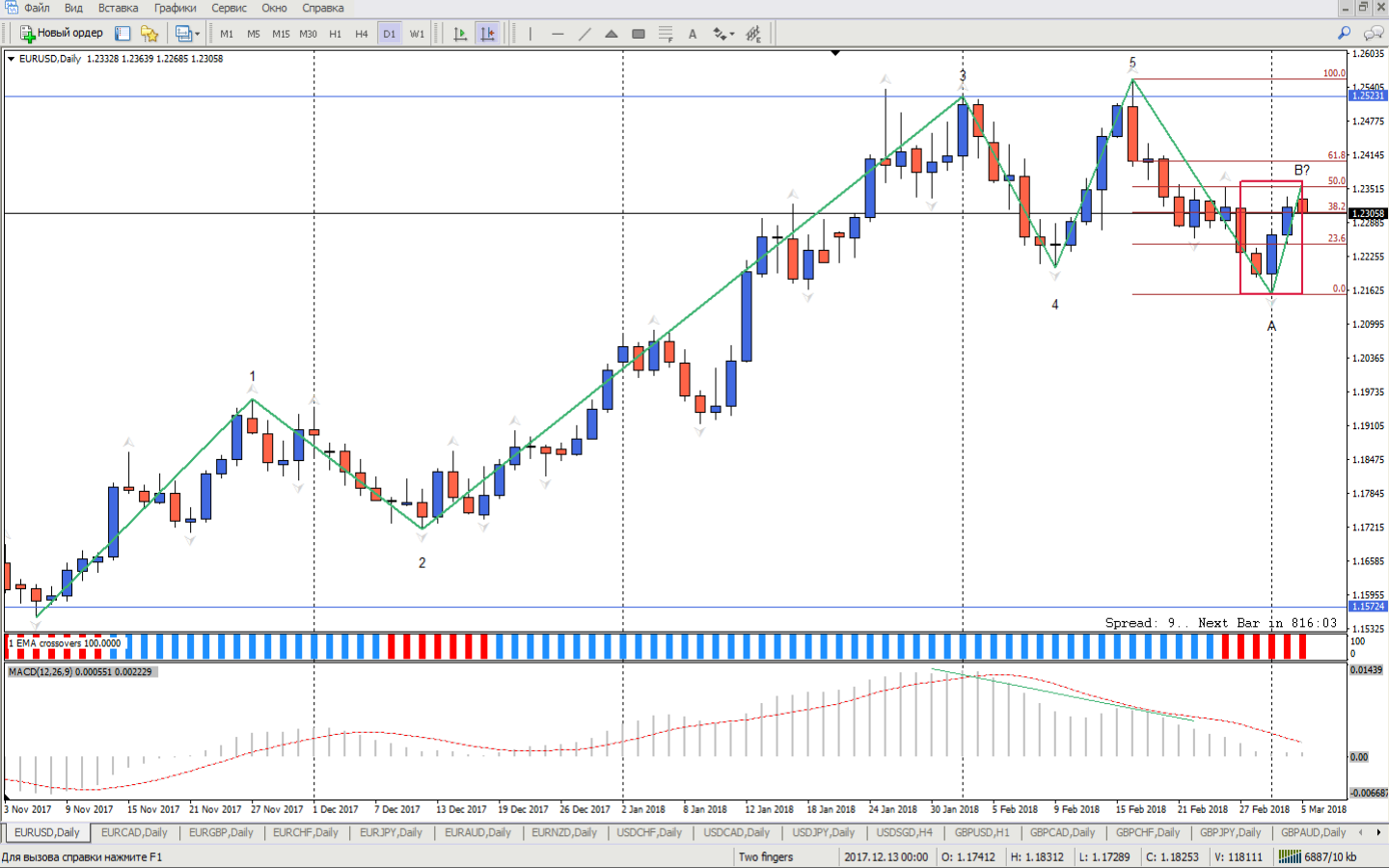Click the red rectangle object on chart
This screenshot has width=1389, height=868.
coord(1271,237)
